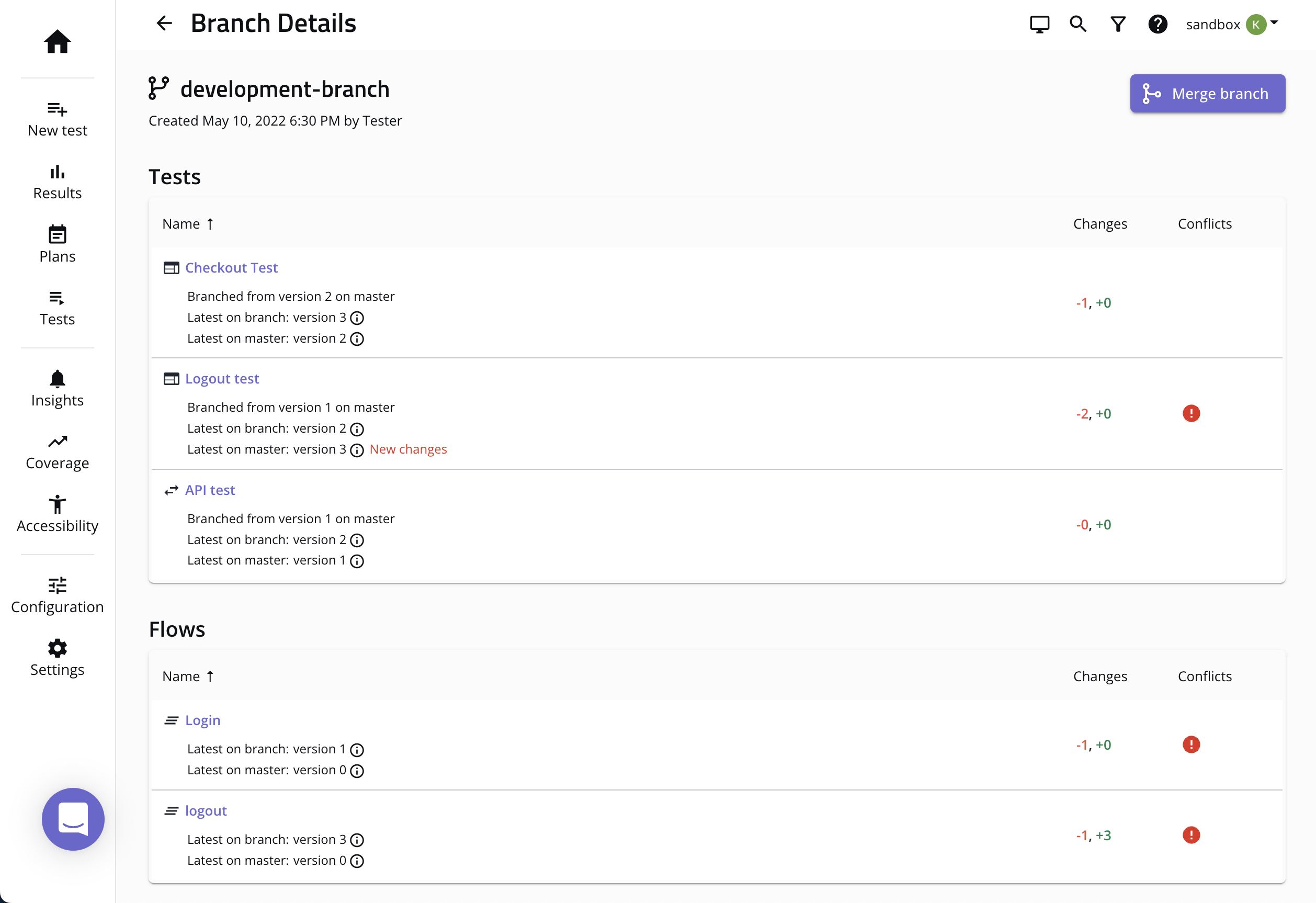The width and height of the screenshot is (1316, 903).
Task: Click conflict warning icon for Login flow
Action: point(1191,744)
